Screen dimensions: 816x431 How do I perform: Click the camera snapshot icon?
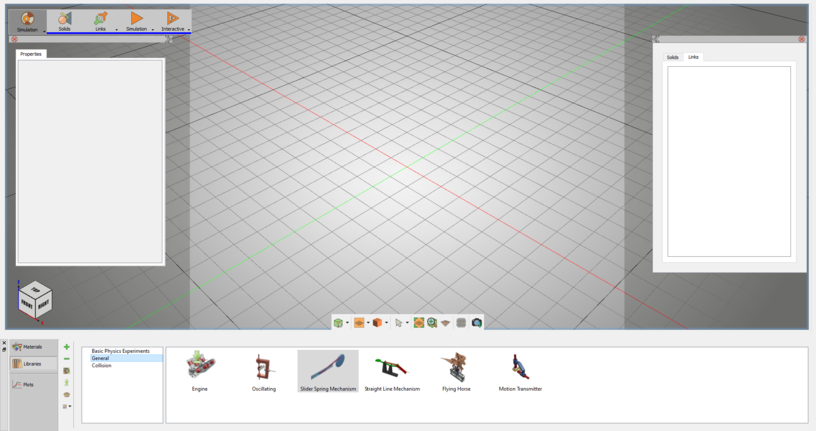click(477, 323)
